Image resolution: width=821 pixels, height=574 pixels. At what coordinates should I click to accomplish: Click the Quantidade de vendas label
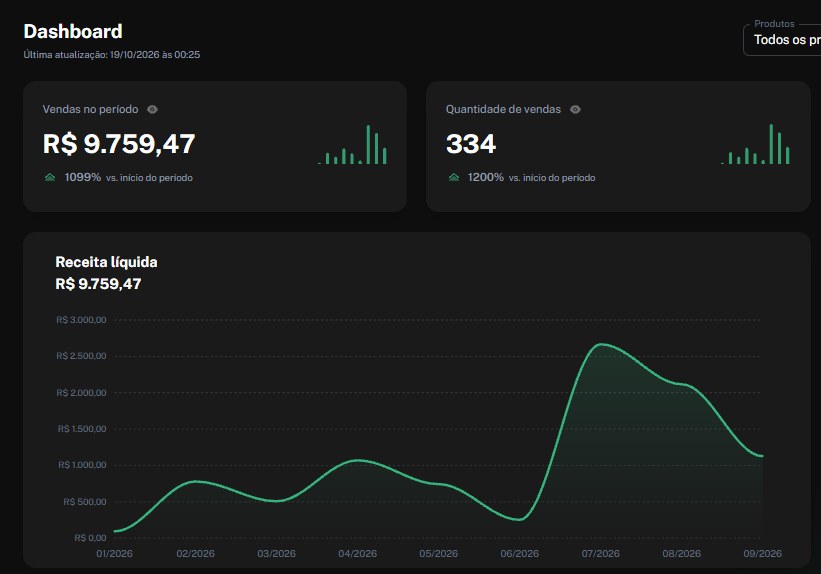[503, 109]
